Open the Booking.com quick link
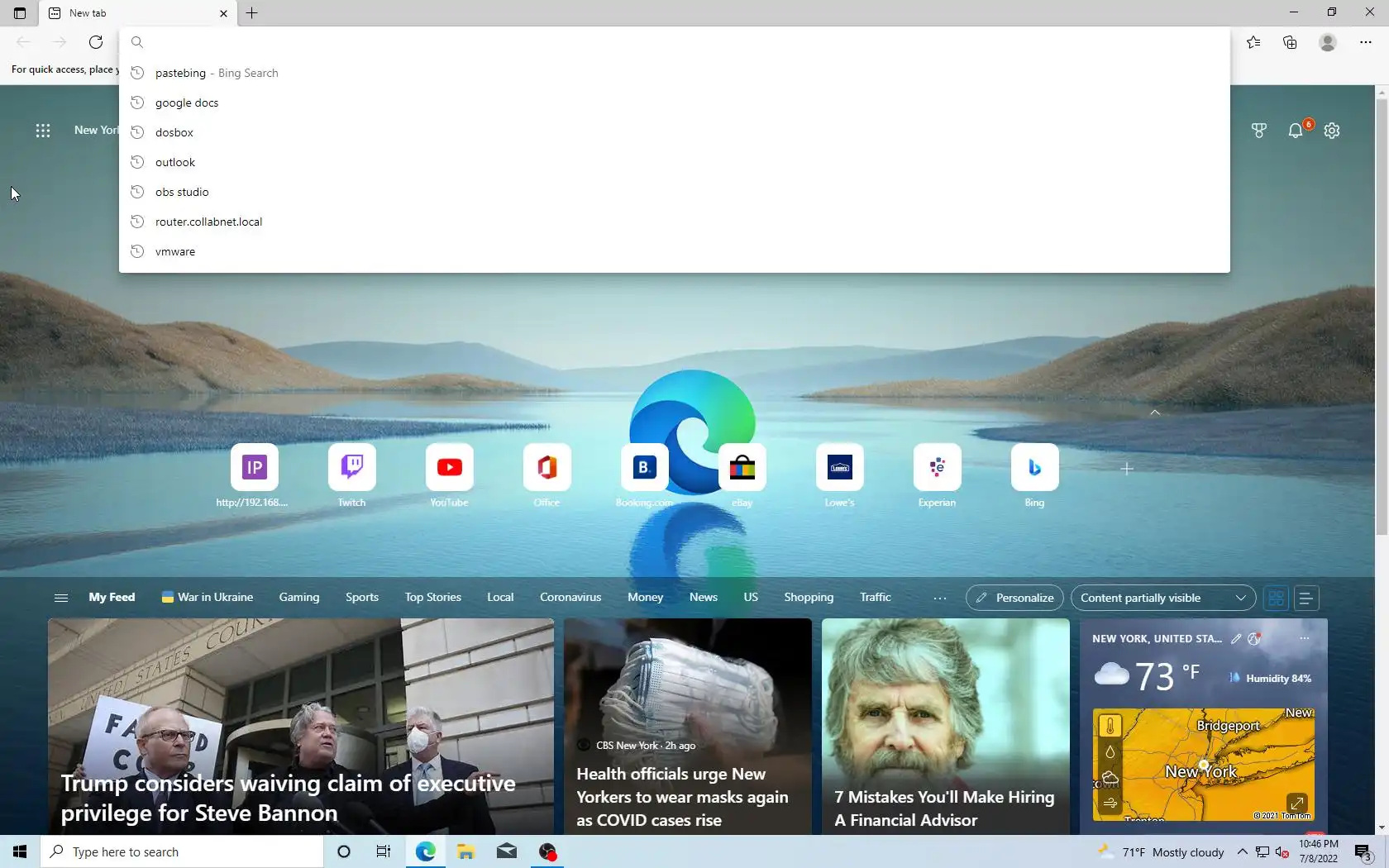Screen dimensions: 1389x868 point(645,467)
